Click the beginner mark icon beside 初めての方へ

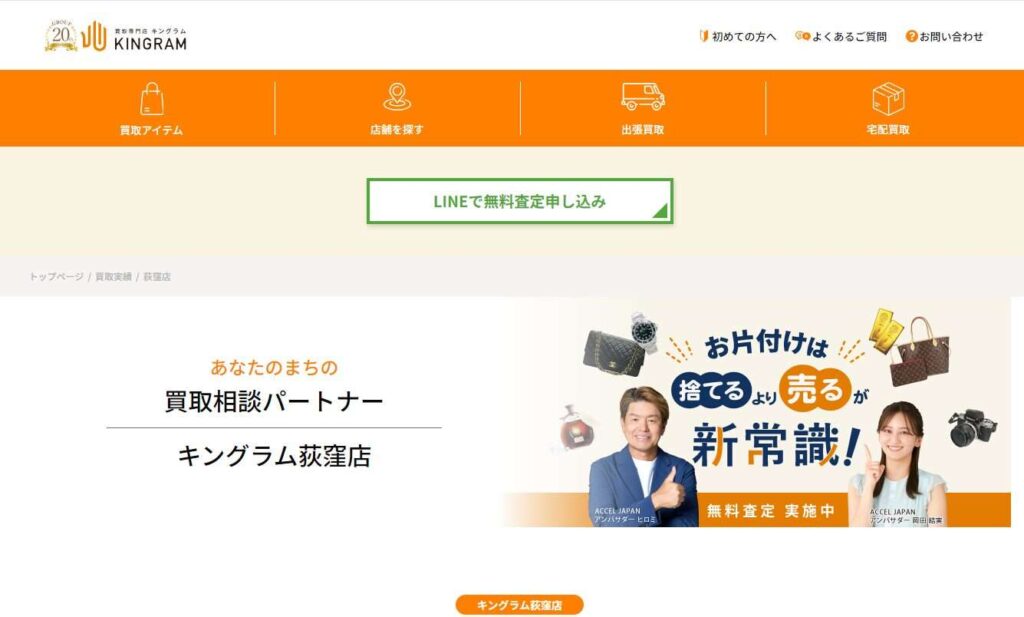tap(704, 36)
